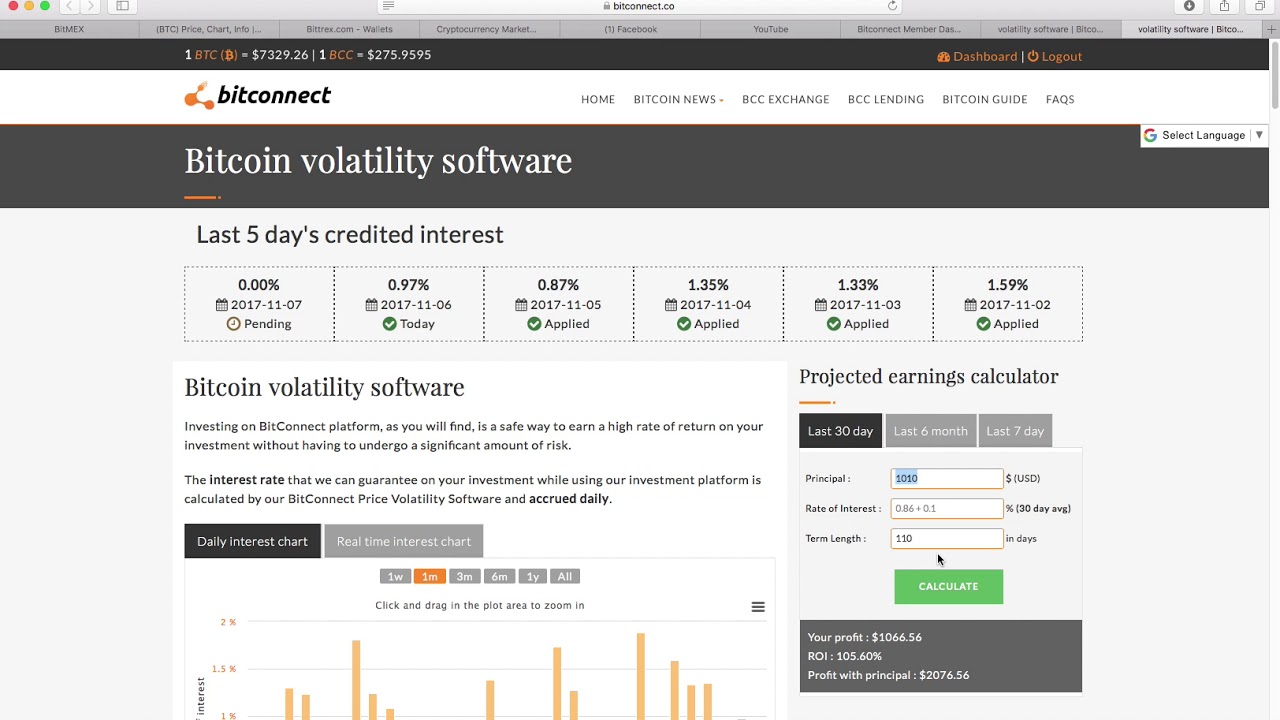Switch to the Cryptocurrency Market browser tab
The width and height of the screenshot is (1280, 720).
pyautogui.click(x=487, y=29)
